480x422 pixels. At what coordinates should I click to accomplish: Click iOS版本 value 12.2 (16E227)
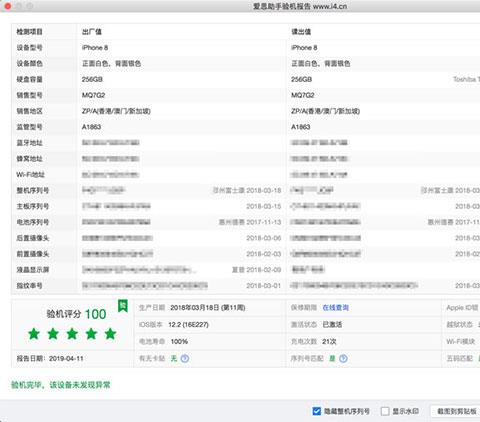pos(188,324)
